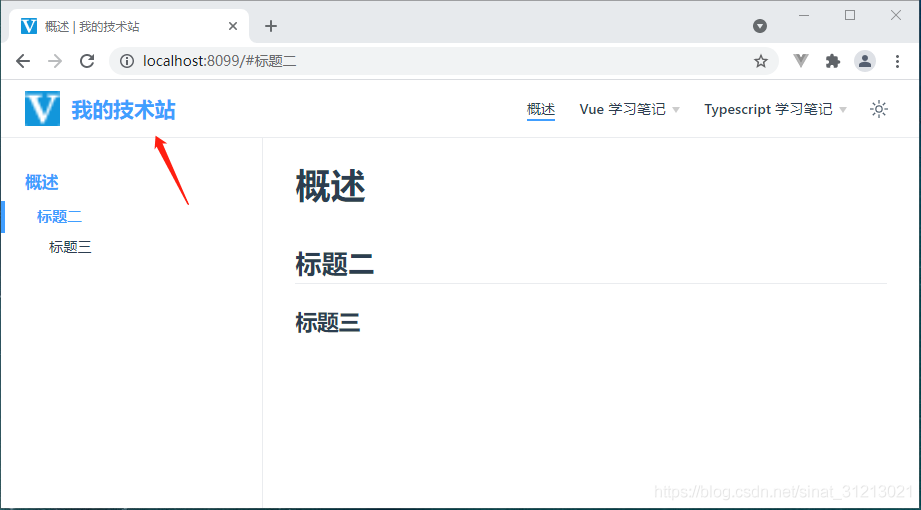
Task: Jump to 标题二 in the sidebar
Action: [x=59, y=216]
